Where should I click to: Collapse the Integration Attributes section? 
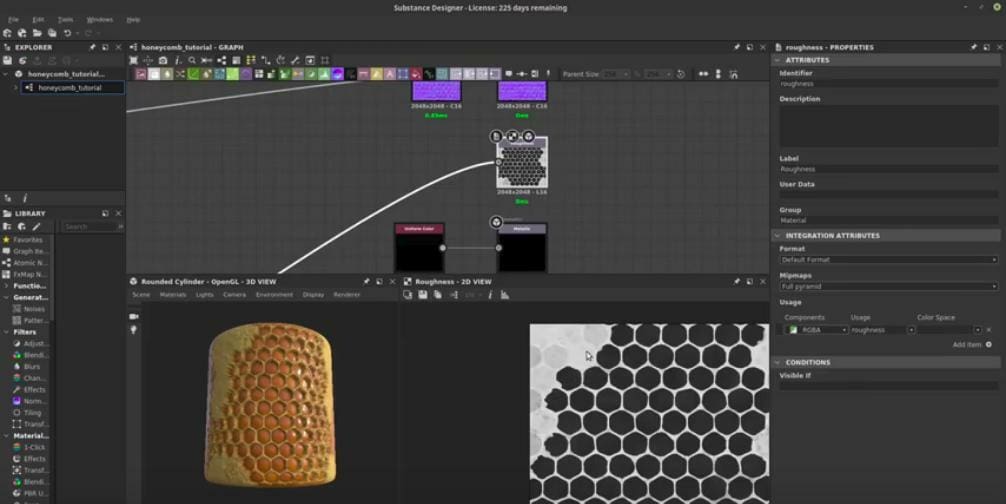pos(778,236)
